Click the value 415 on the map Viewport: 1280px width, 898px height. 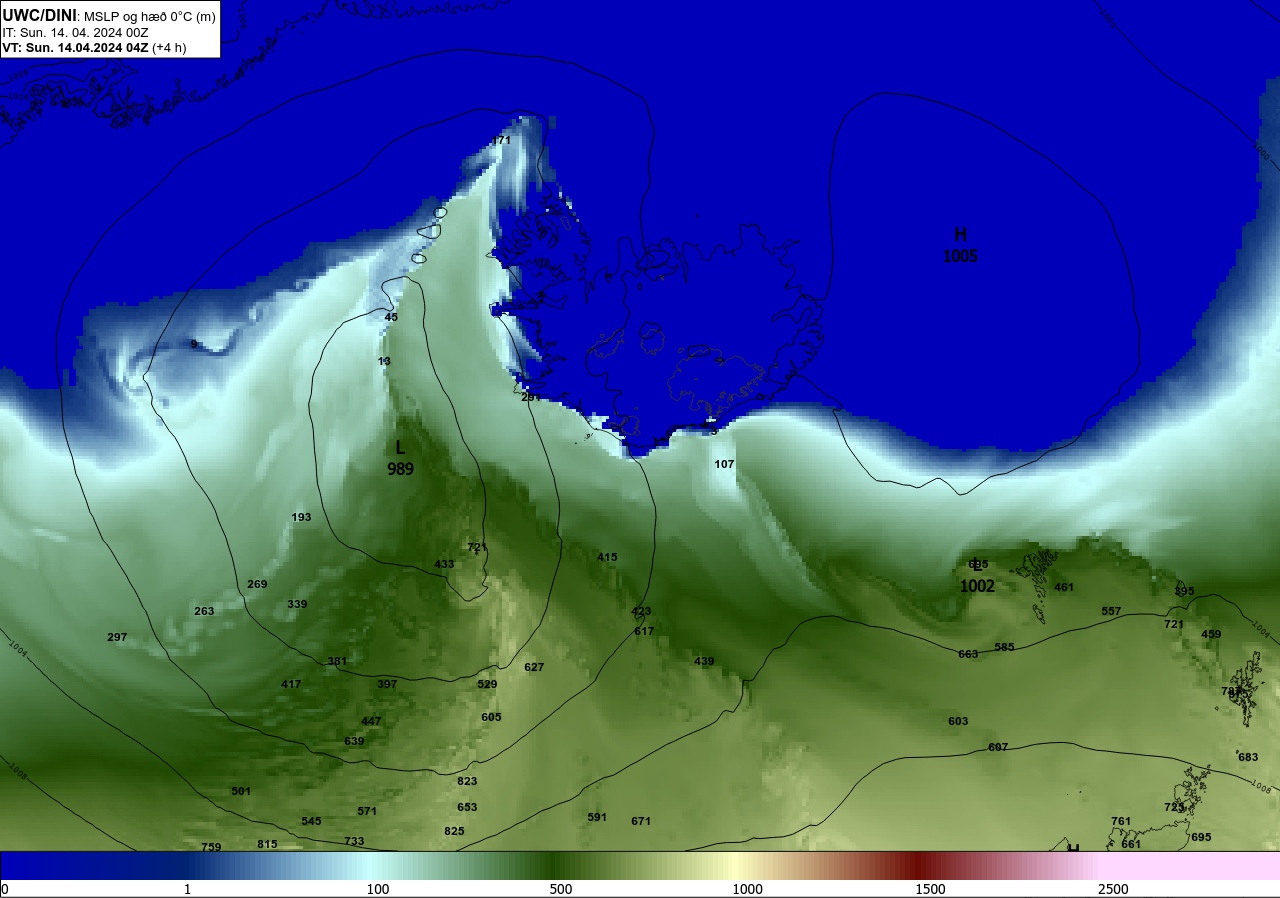607,557
